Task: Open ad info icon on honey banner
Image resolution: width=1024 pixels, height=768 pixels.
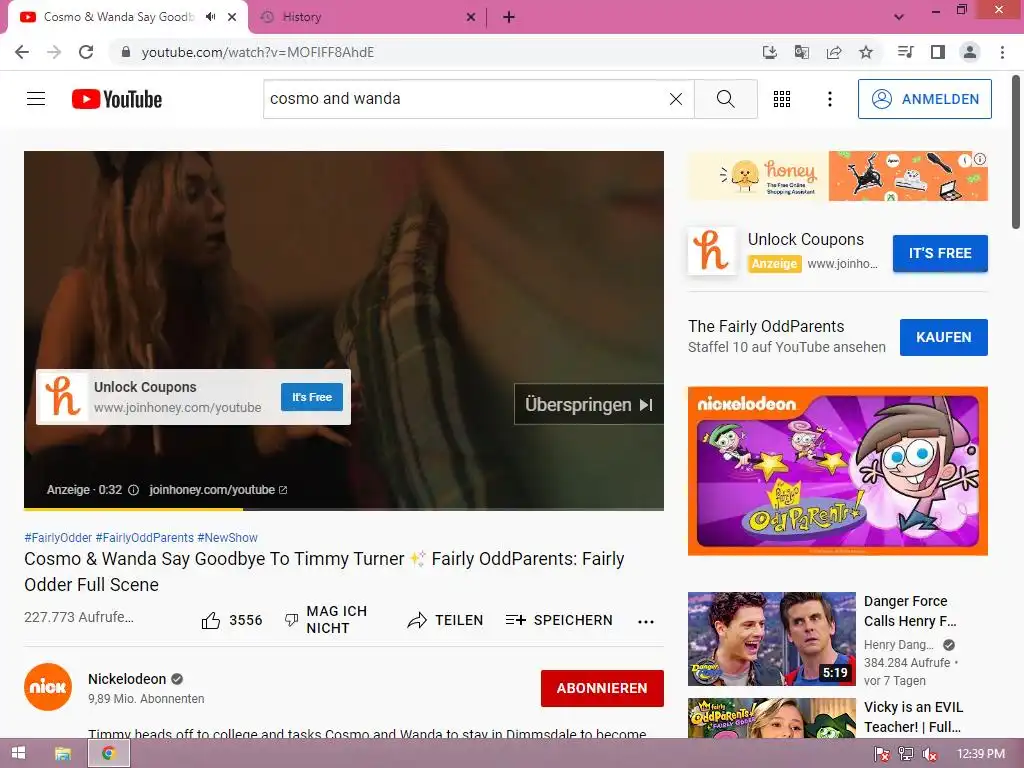Action: click(x=980, y=159)
